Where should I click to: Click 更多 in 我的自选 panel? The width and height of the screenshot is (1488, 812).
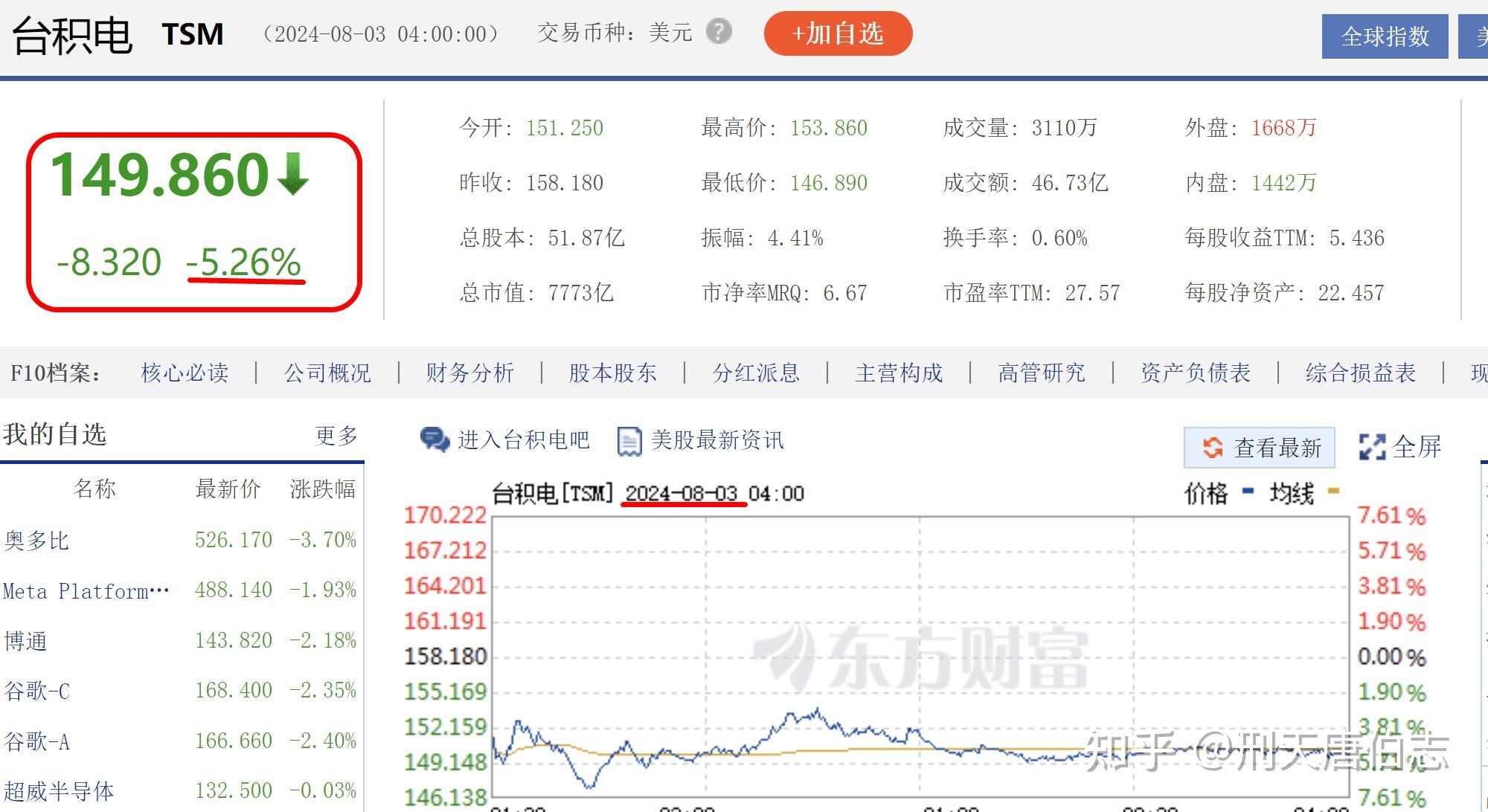coord(336,436)
